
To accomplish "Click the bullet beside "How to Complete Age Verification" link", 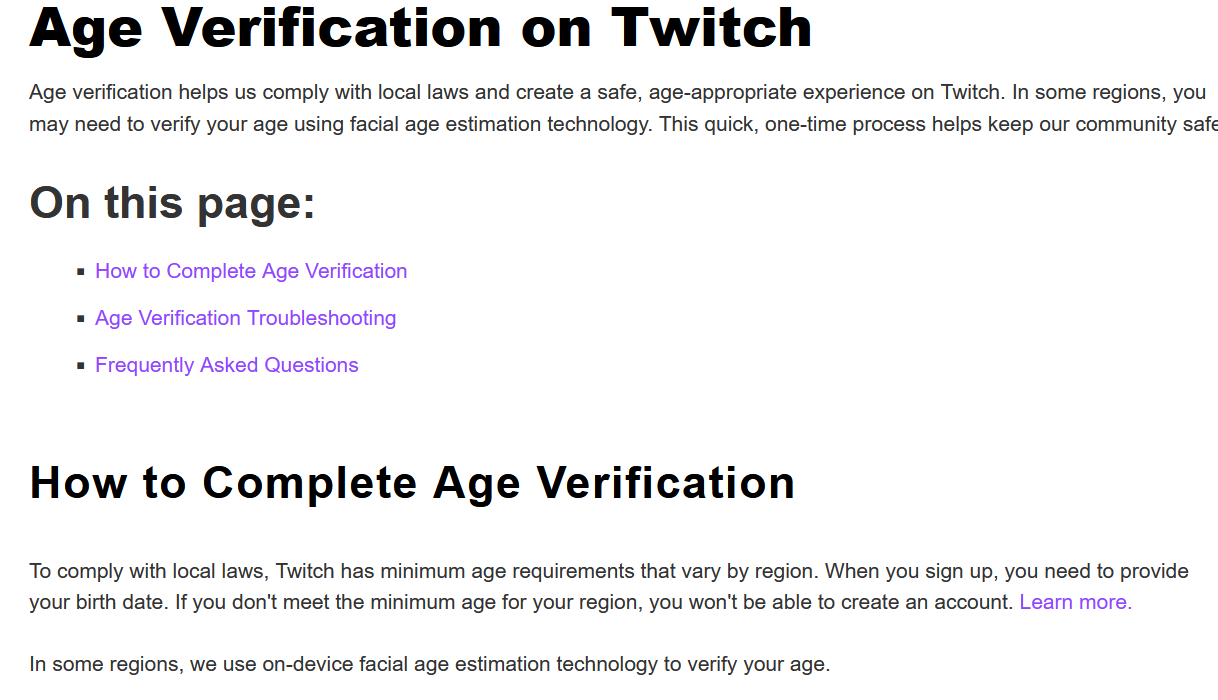I will [x=81, y=272].
